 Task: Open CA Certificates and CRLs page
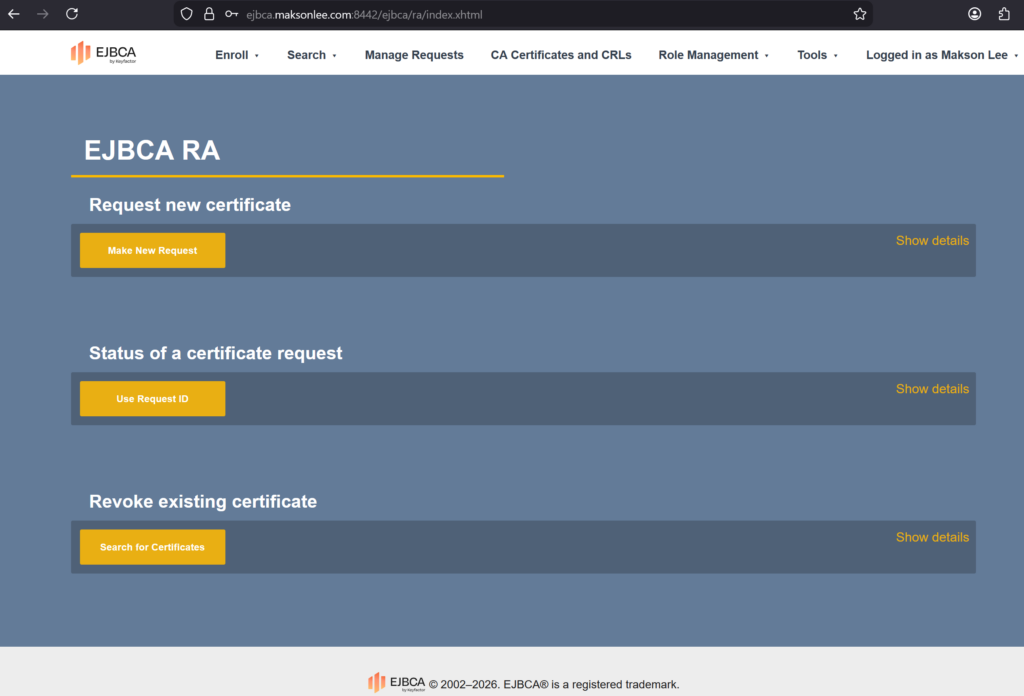tap(561, 55)
